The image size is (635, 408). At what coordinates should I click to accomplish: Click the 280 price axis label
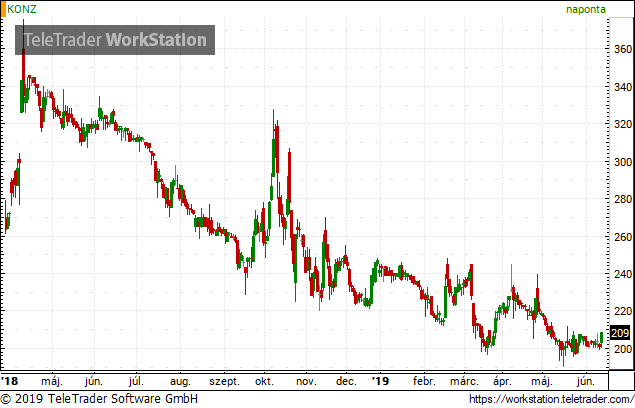tap(623, 199)
